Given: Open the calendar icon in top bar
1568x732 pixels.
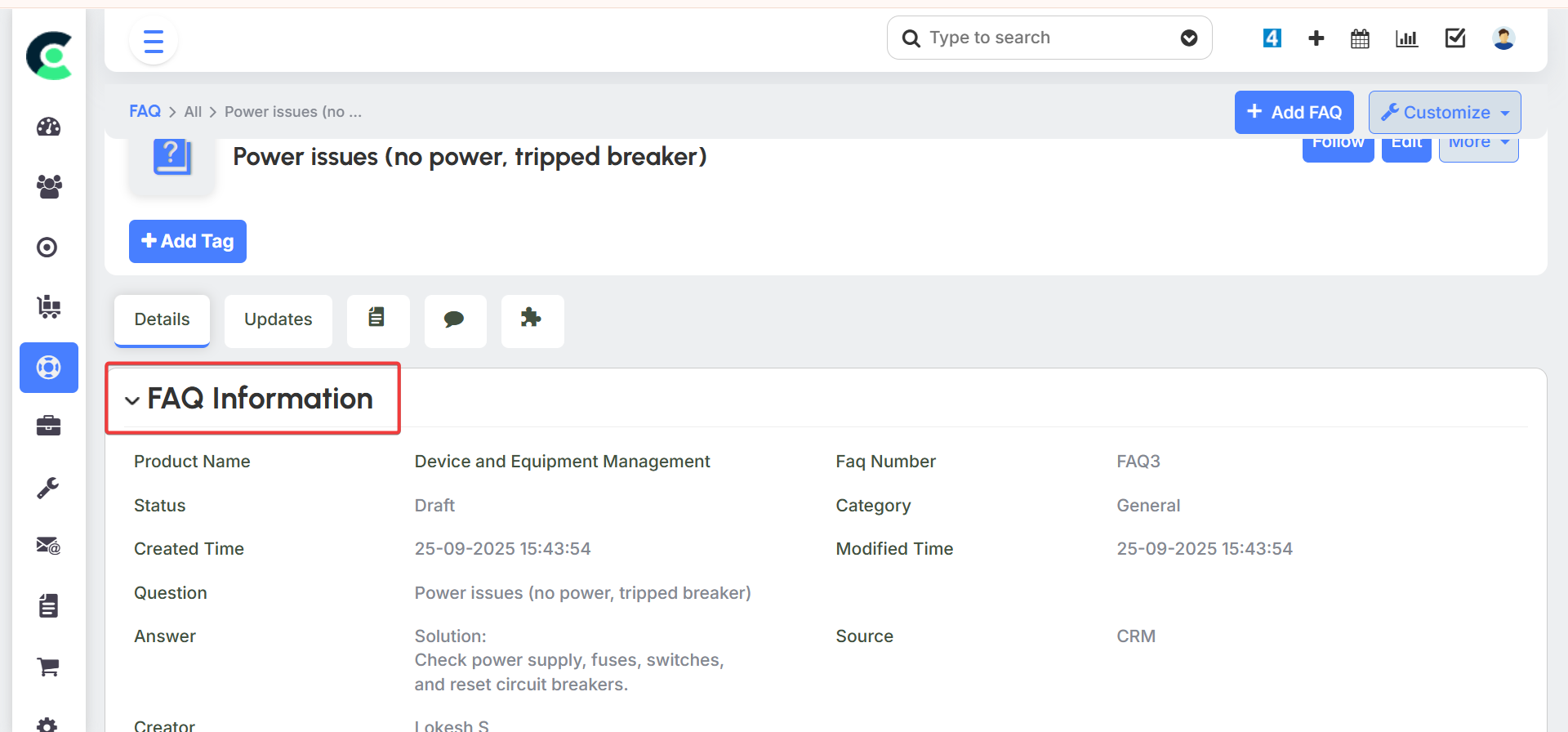Looking at the screenshot, I should pos(1360,38).
